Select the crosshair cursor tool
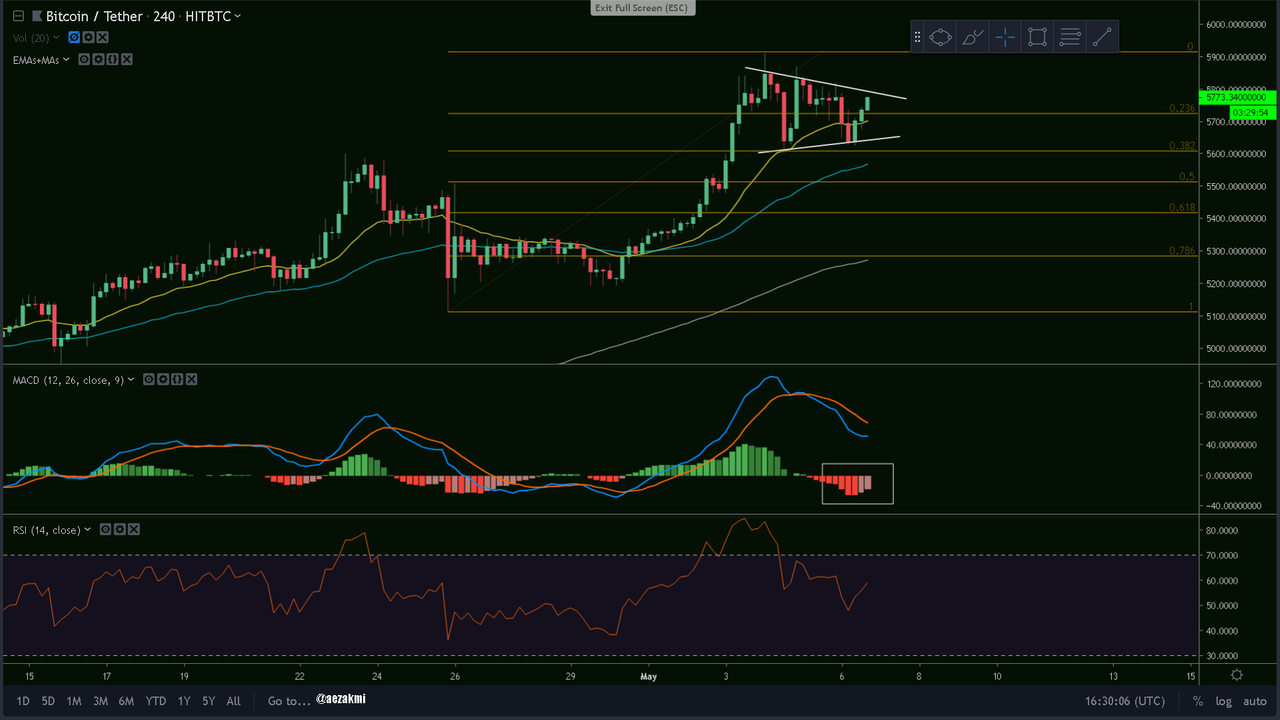The width and height of the screenshot is (1280, 720). tap(1005, 38)
